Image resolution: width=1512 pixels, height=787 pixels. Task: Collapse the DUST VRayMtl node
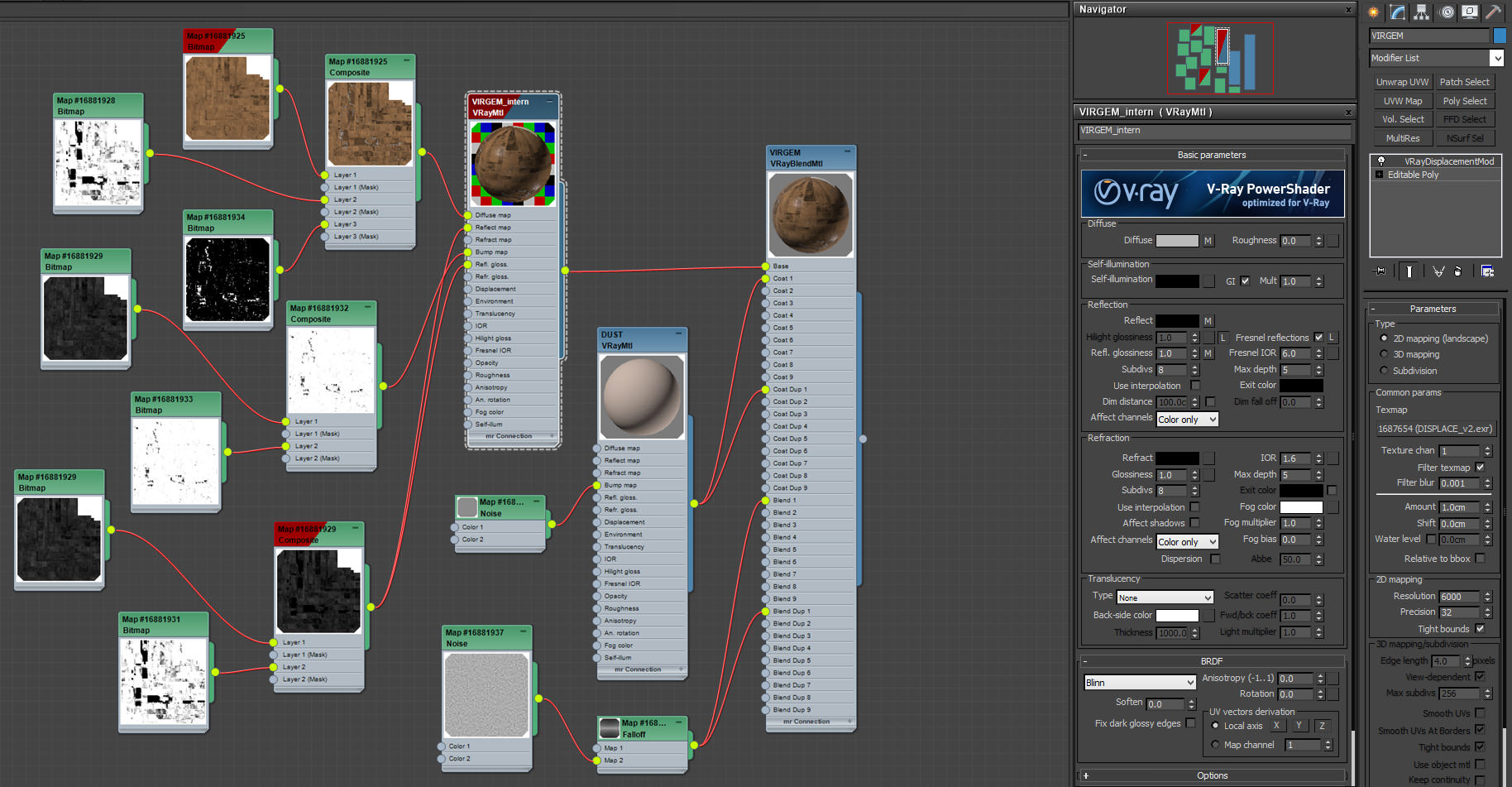679,334
